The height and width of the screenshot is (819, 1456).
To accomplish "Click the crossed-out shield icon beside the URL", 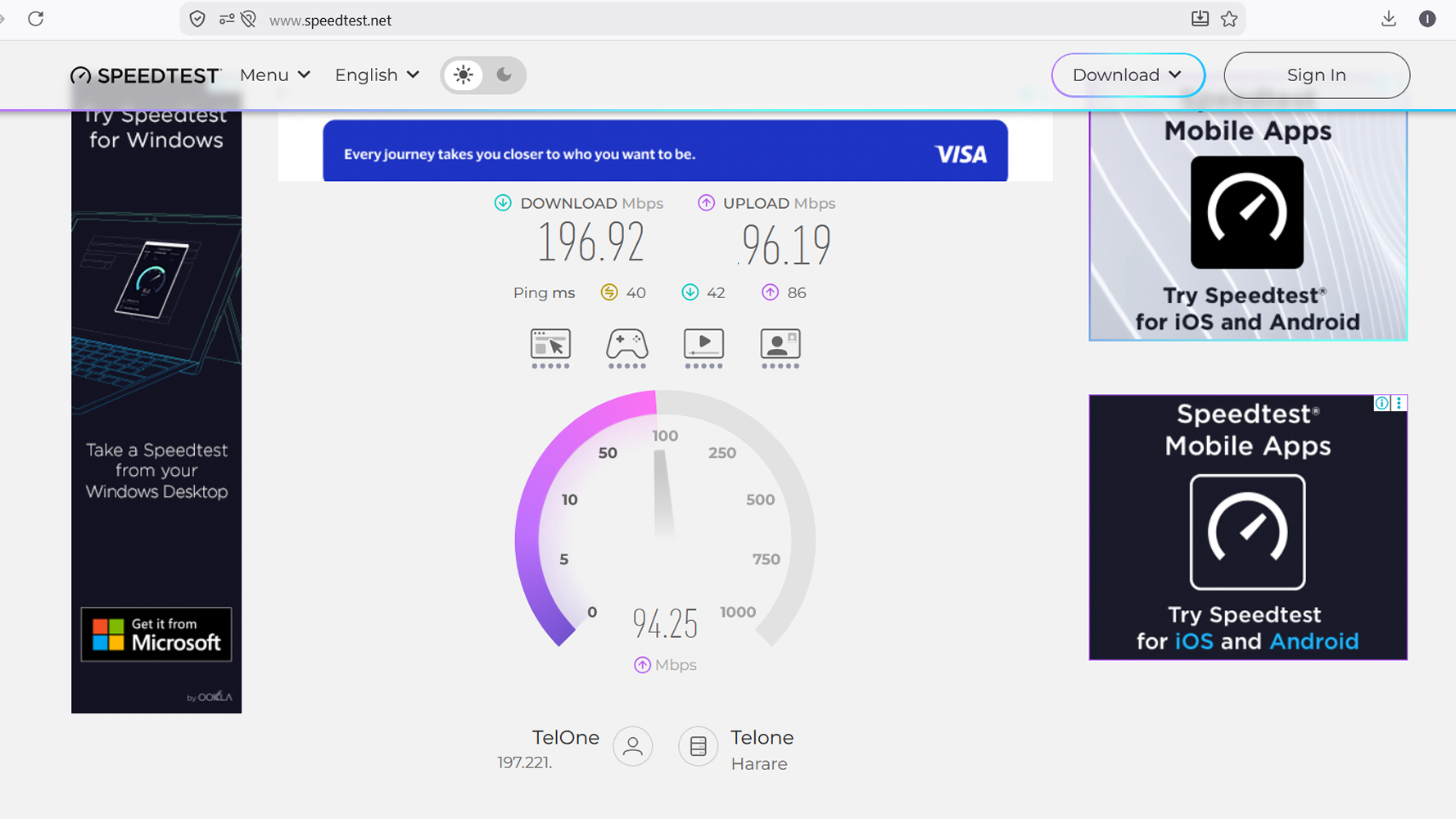I will pyautogui.click(x=249, y=19).
